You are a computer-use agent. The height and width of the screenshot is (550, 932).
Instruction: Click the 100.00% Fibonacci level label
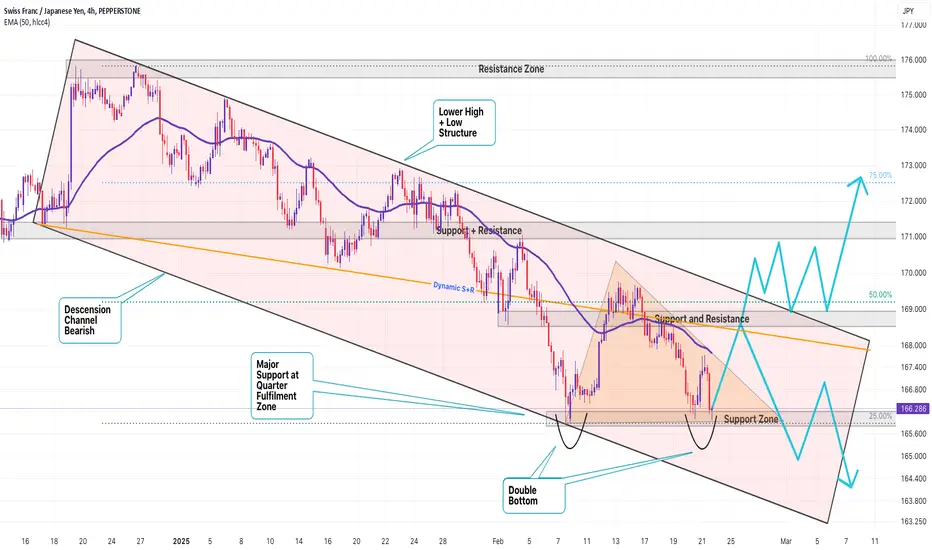[x=879, y=58]
